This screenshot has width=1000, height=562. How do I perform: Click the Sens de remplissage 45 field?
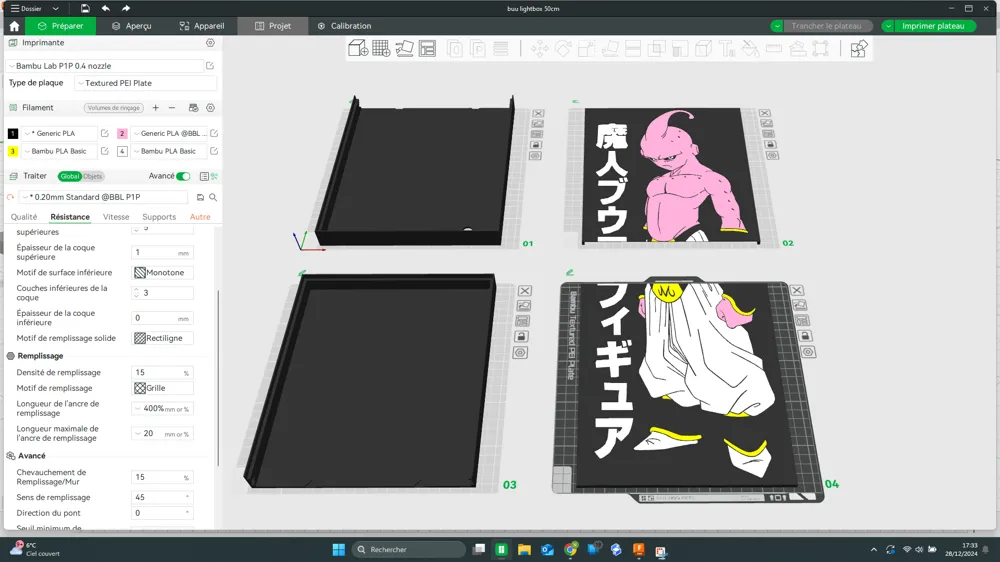[x=162, y=497]
